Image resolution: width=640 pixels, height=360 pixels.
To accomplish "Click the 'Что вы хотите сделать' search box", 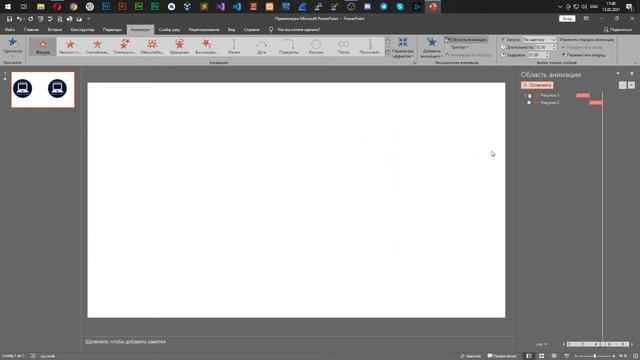I will click(x=298, y=29).
